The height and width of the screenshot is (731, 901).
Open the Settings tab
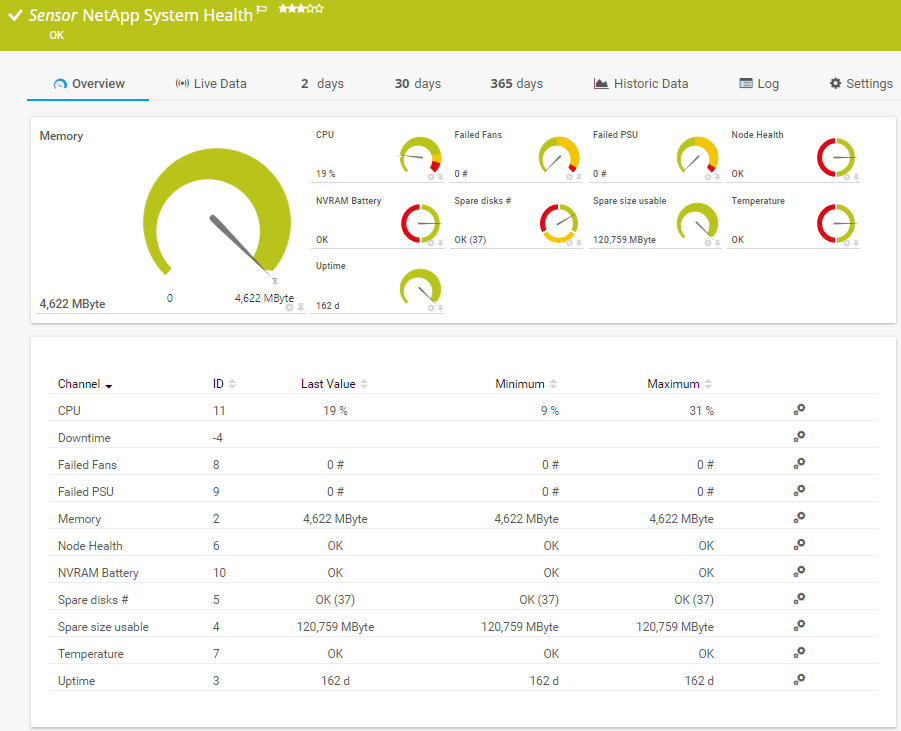861,84
